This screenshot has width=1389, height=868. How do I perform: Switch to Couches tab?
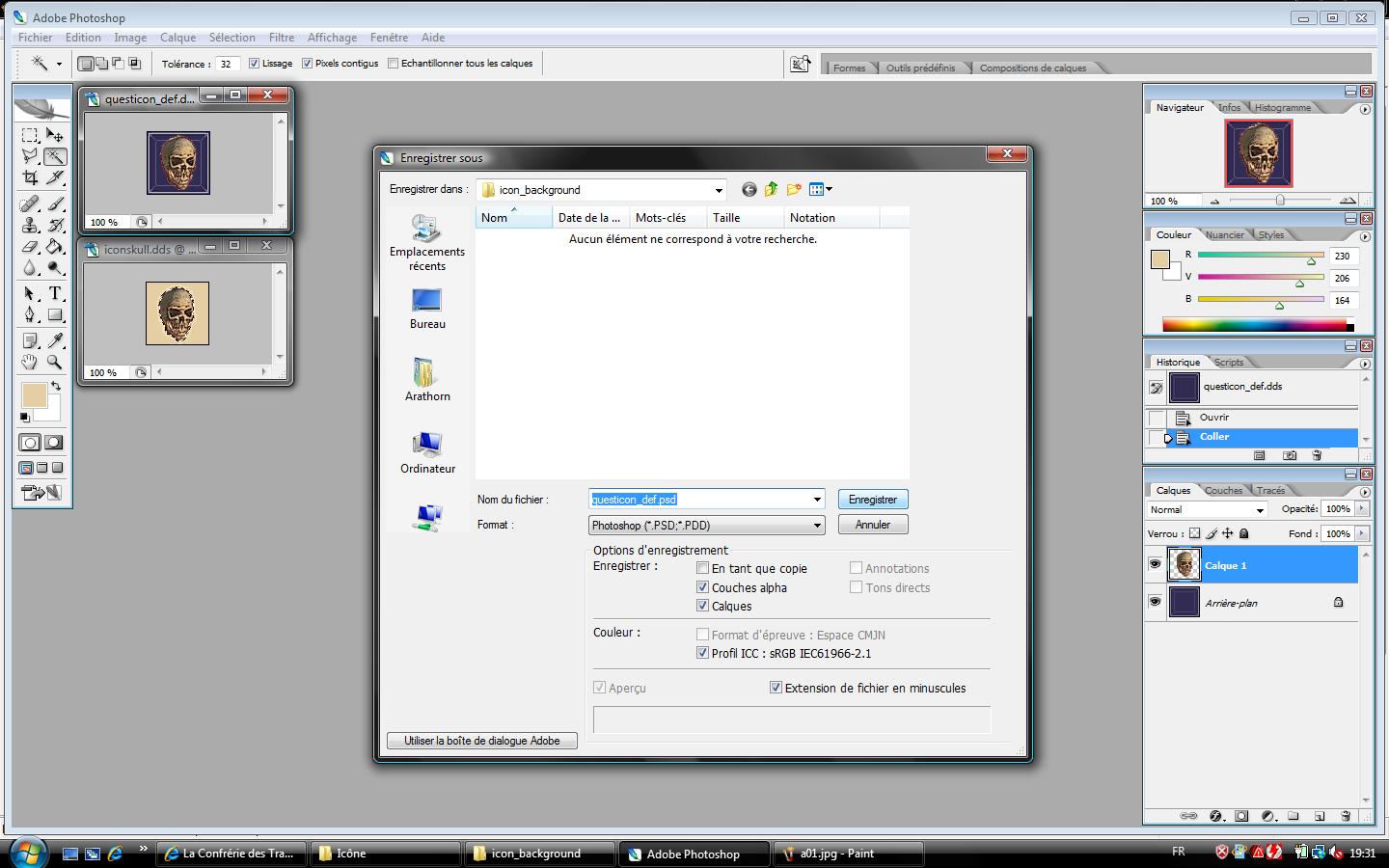[x=1223, y=491]
